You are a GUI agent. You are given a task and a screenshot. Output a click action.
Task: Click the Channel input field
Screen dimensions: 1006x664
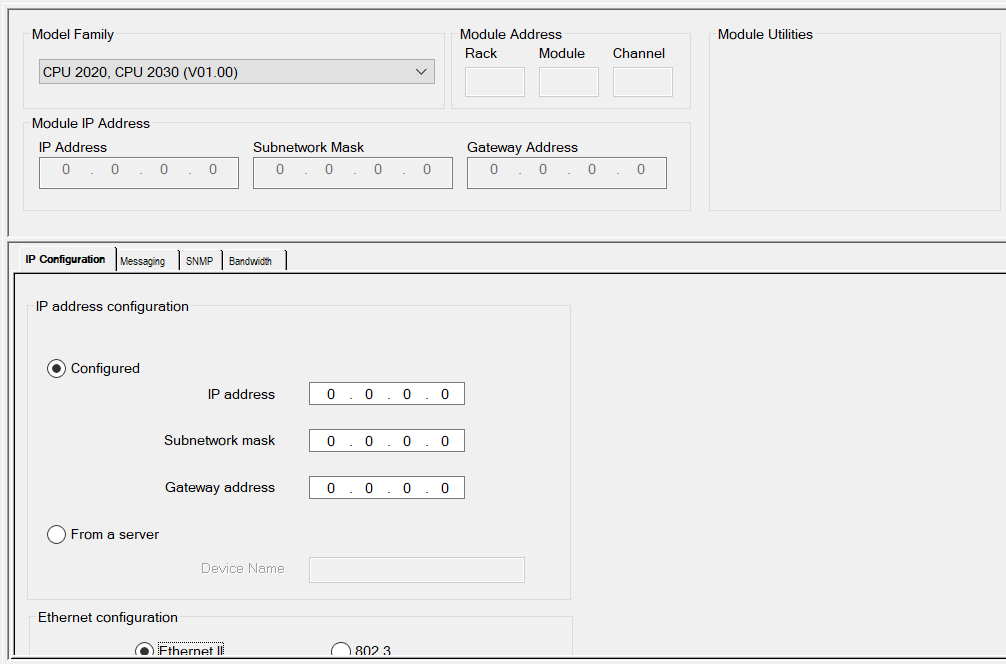(x=642, y=82)
